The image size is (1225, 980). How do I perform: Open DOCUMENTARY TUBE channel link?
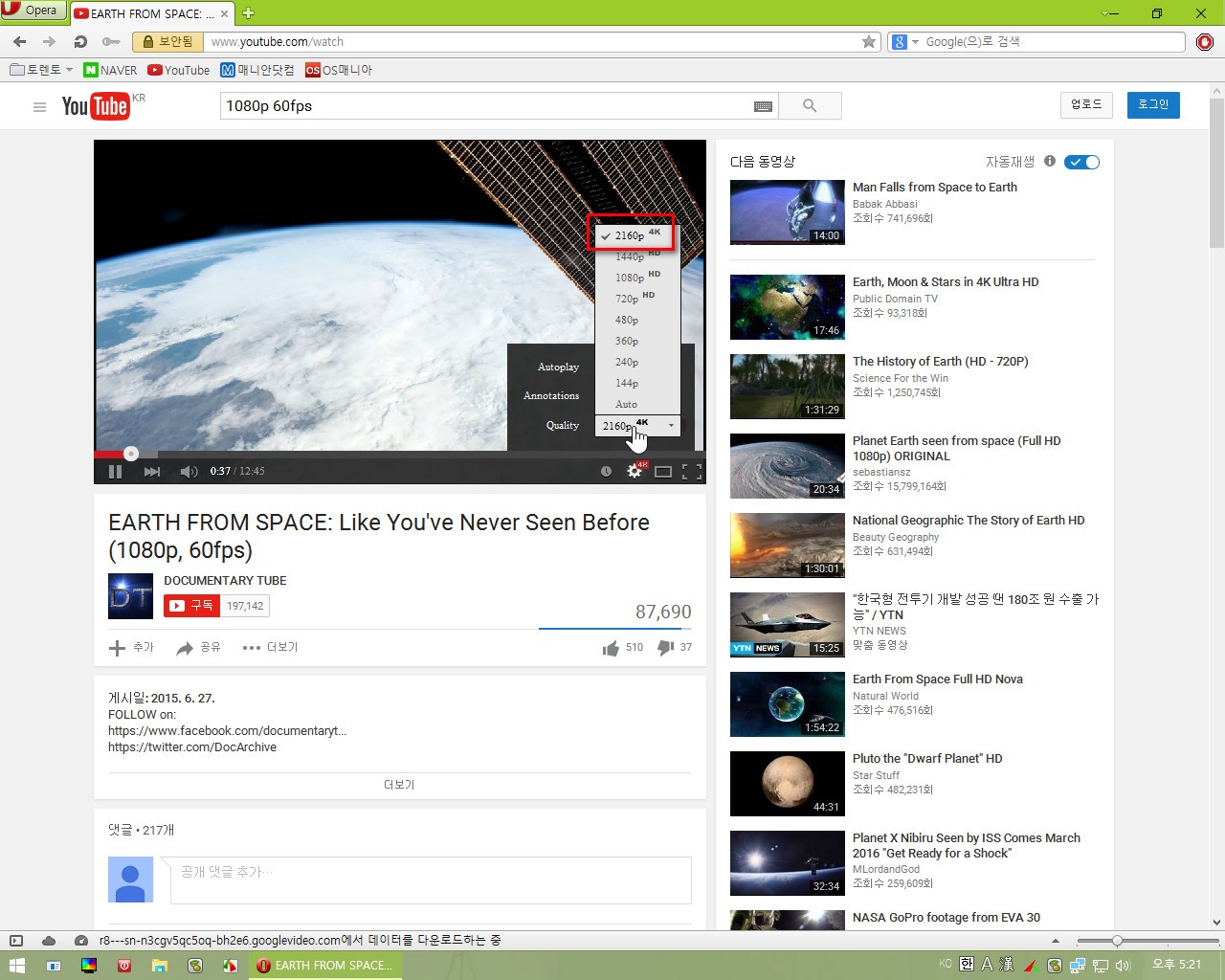click(x=225, y=581)
